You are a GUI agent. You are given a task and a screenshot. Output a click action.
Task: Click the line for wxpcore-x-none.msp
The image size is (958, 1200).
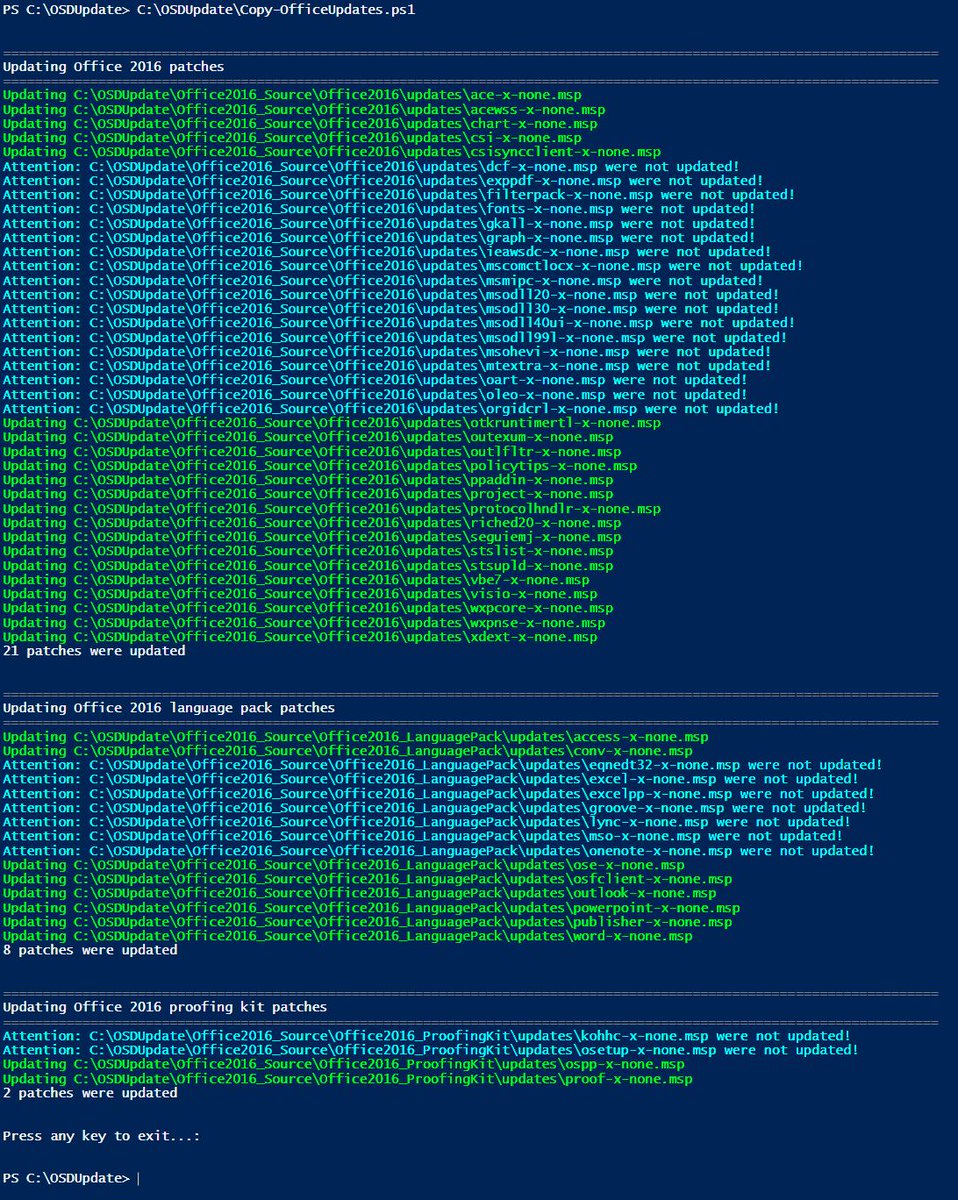pyautogui.click(x=308, y=608)
